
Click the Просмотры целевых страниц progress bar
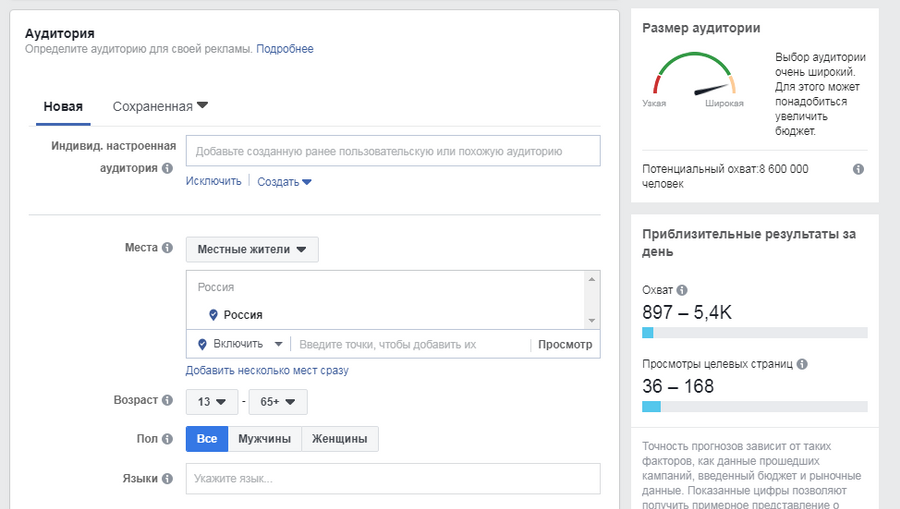755,406
